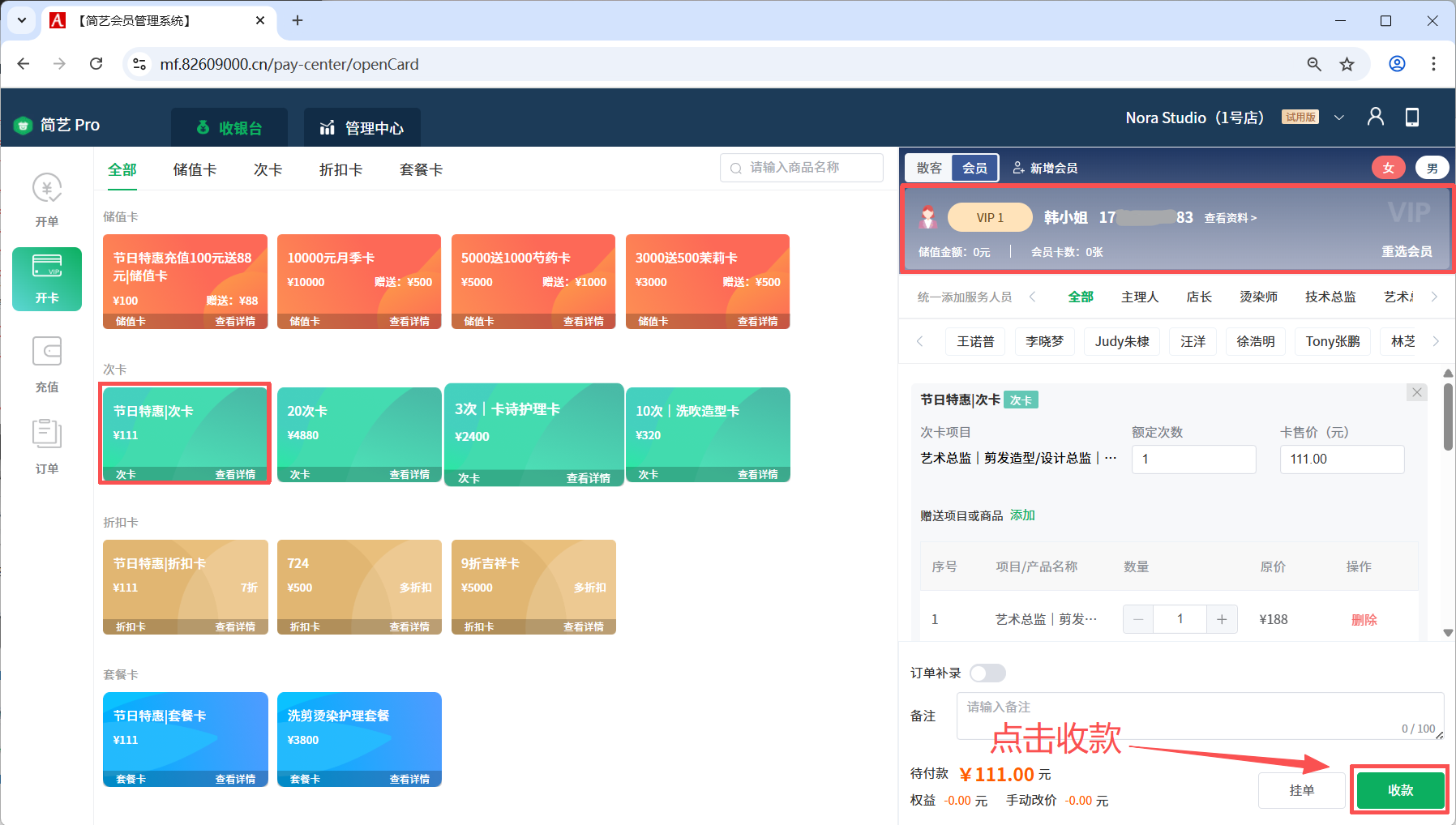Switch to the 储值卡 tab

coord(195,169)
